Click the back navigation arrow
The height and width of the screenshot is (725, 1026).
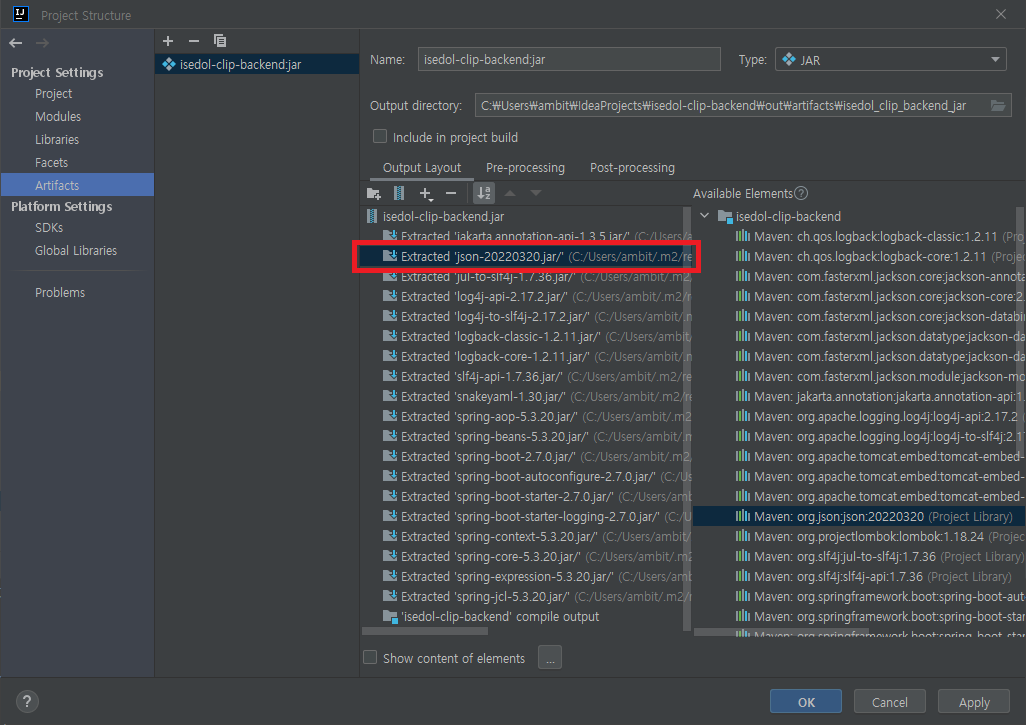pos(16,43)
